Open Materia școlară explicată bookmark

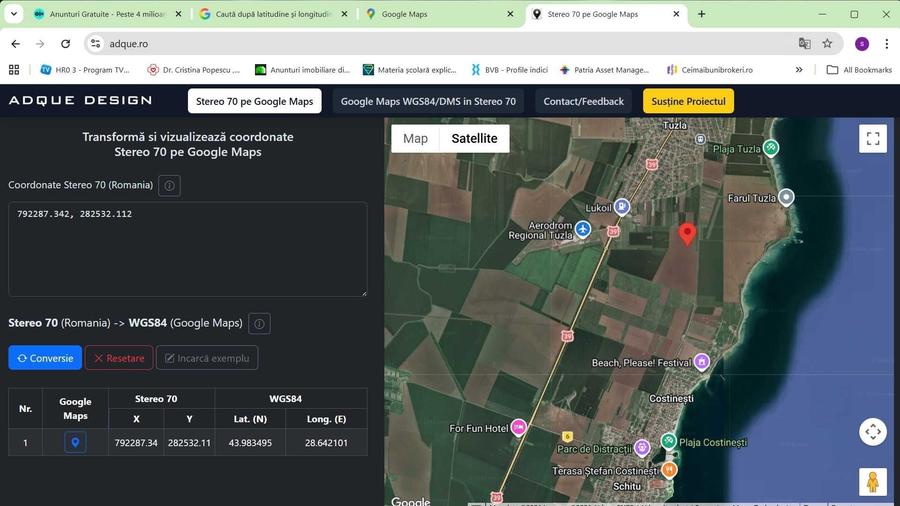click(409, 70)
